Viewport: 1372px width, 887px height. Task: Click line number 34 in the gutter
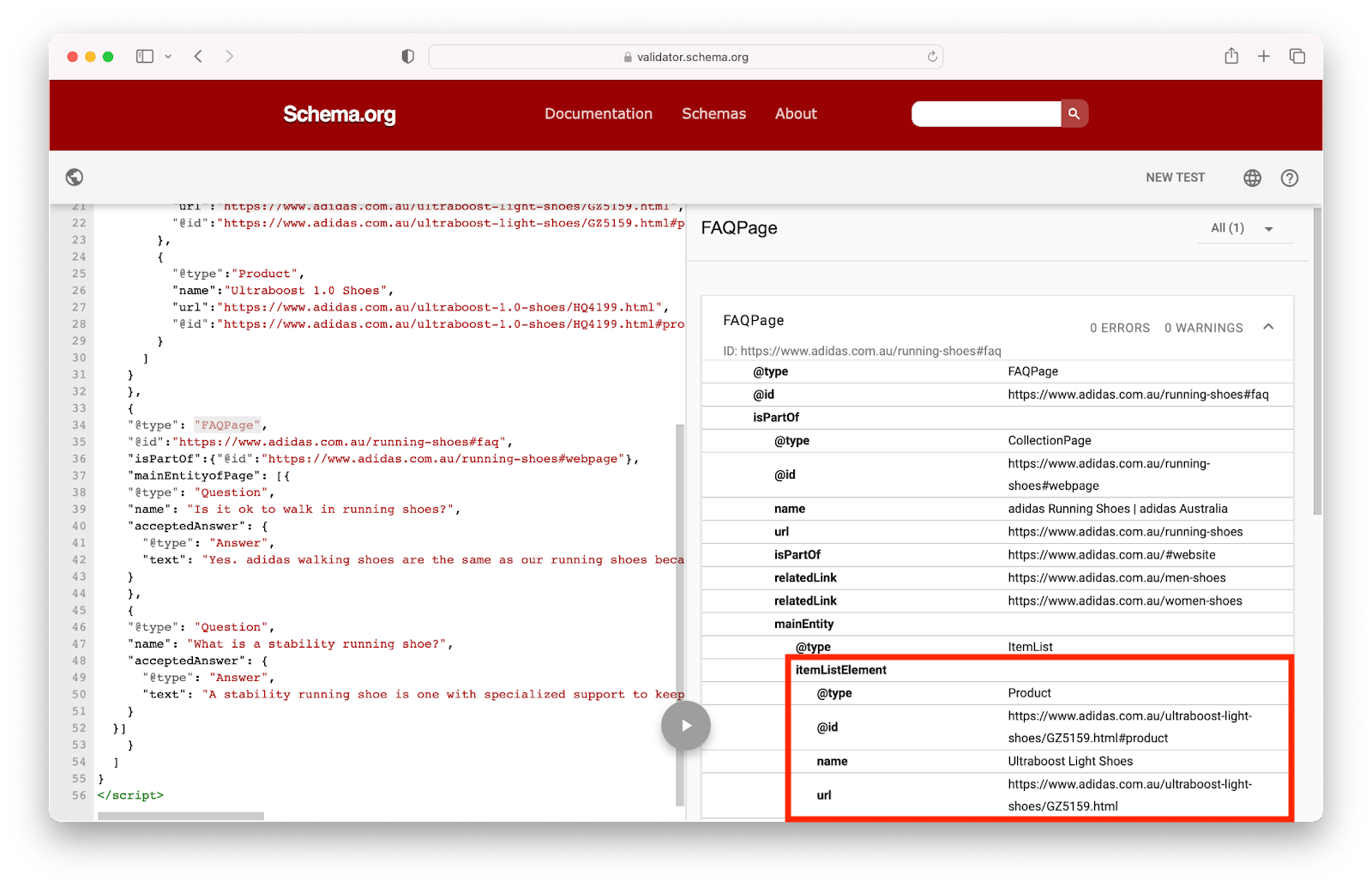pos(79,425)
